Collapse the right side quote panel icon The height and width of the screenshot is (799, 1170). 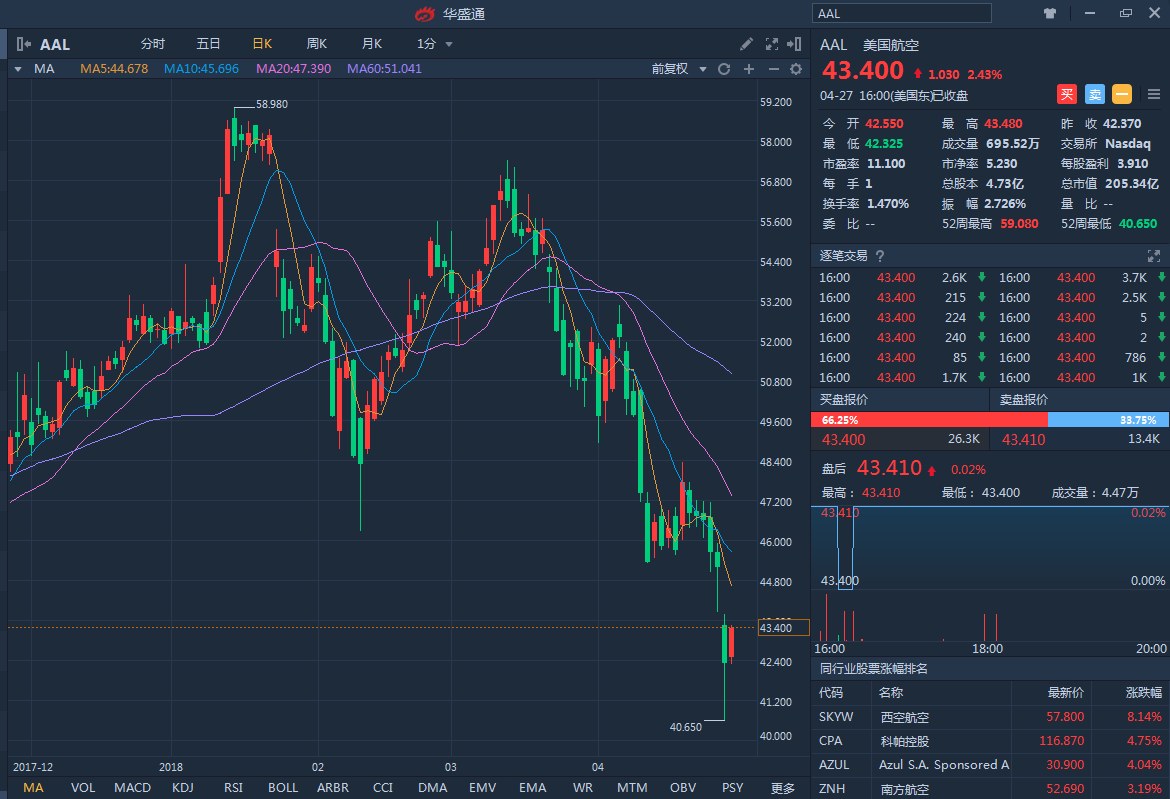pyautogui.click(x=795, y=44)
